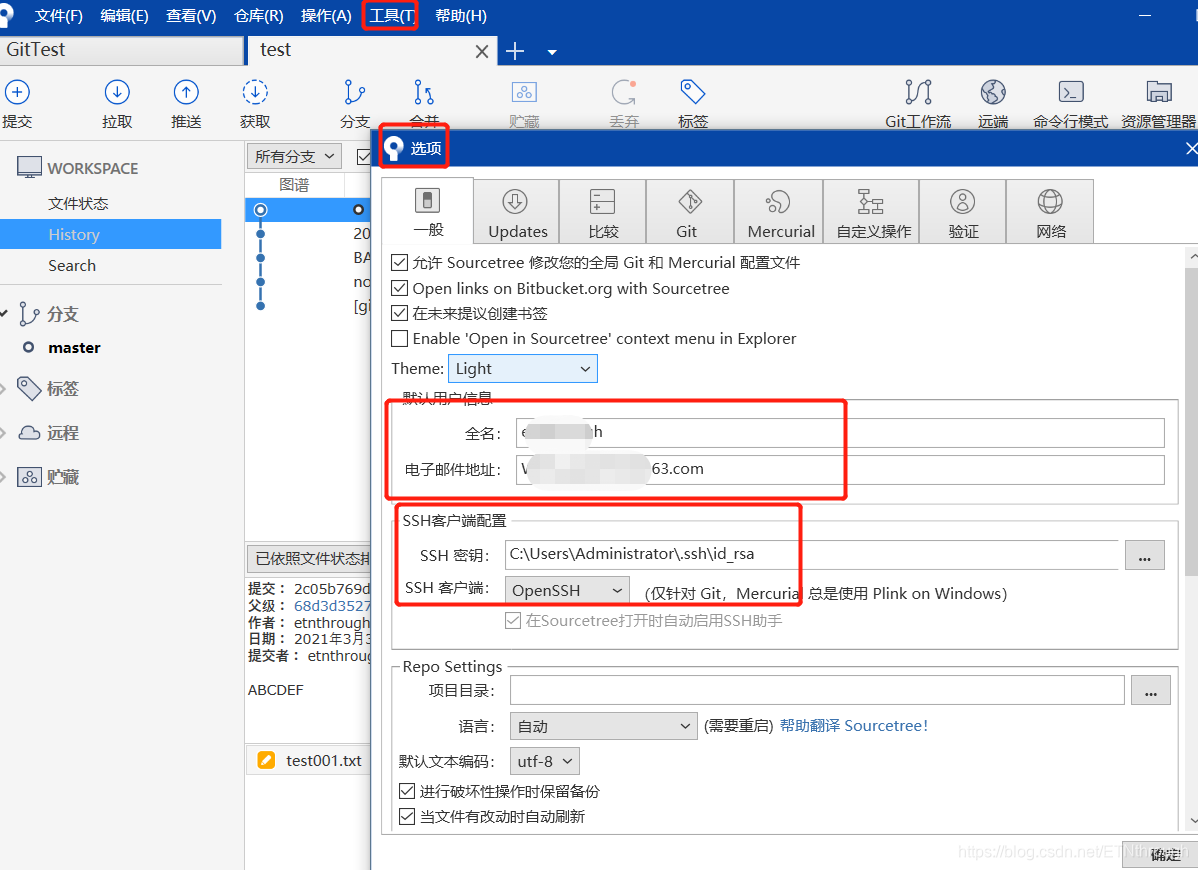Click in the SSH 密钥 path field

tap(811, 555)
